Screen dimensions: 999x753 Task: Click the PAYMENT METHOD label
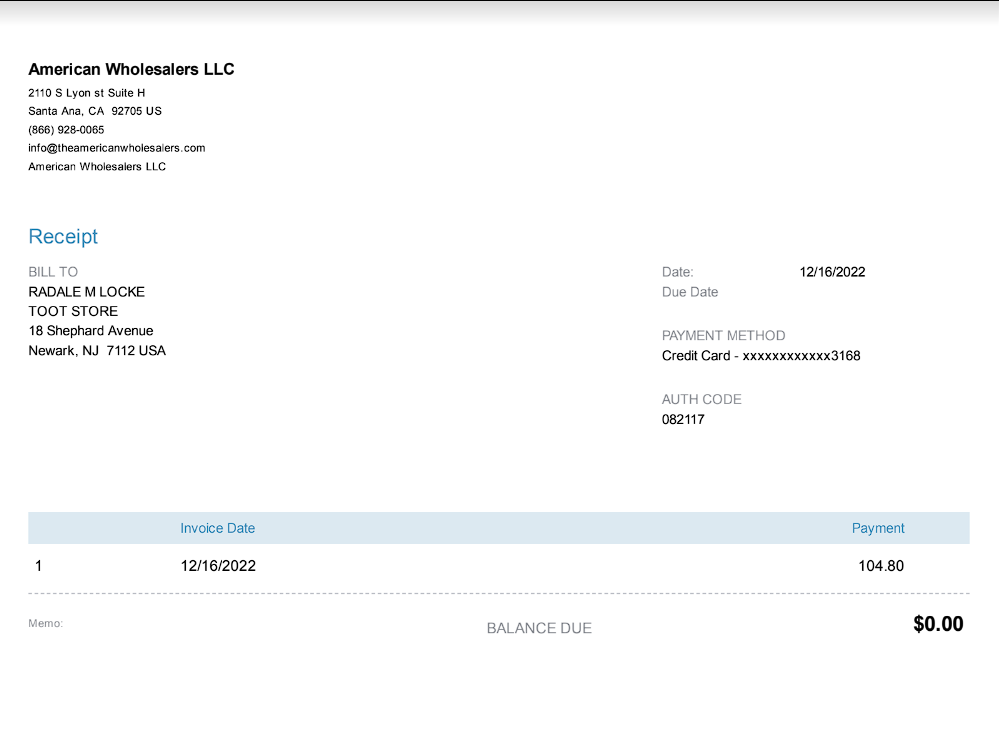tap(724, 336)
